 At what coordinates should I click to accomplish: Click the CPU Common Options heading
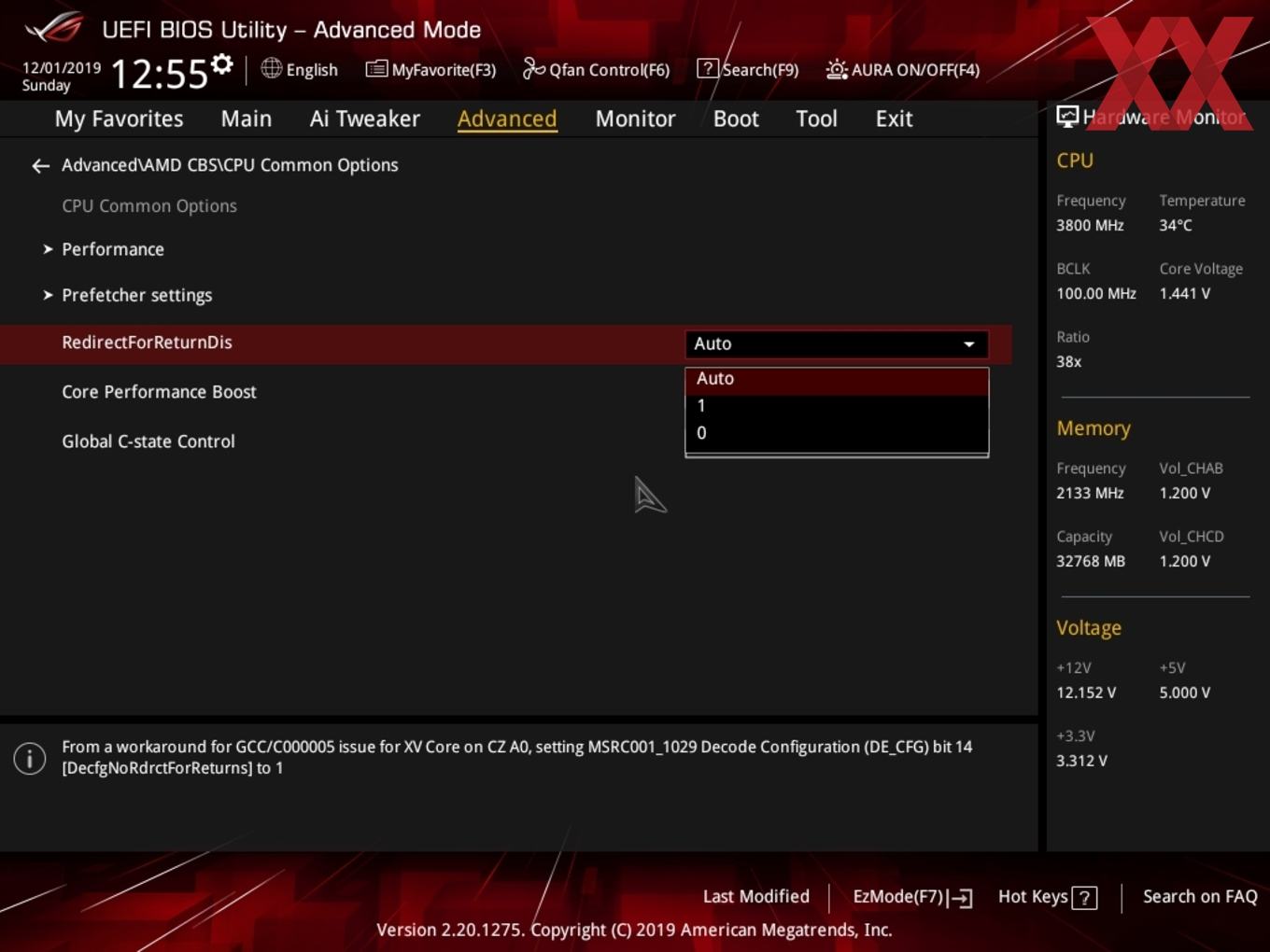click(149, 206)
